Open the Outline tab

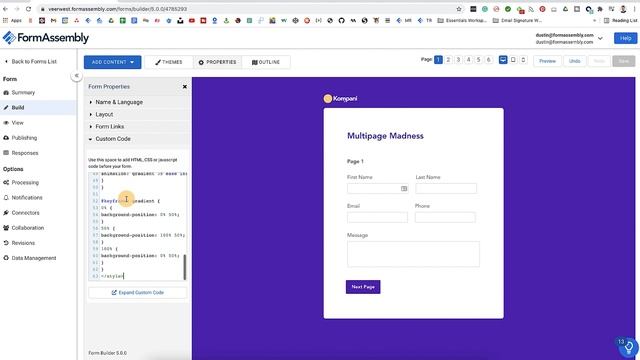tap(266, 62)
